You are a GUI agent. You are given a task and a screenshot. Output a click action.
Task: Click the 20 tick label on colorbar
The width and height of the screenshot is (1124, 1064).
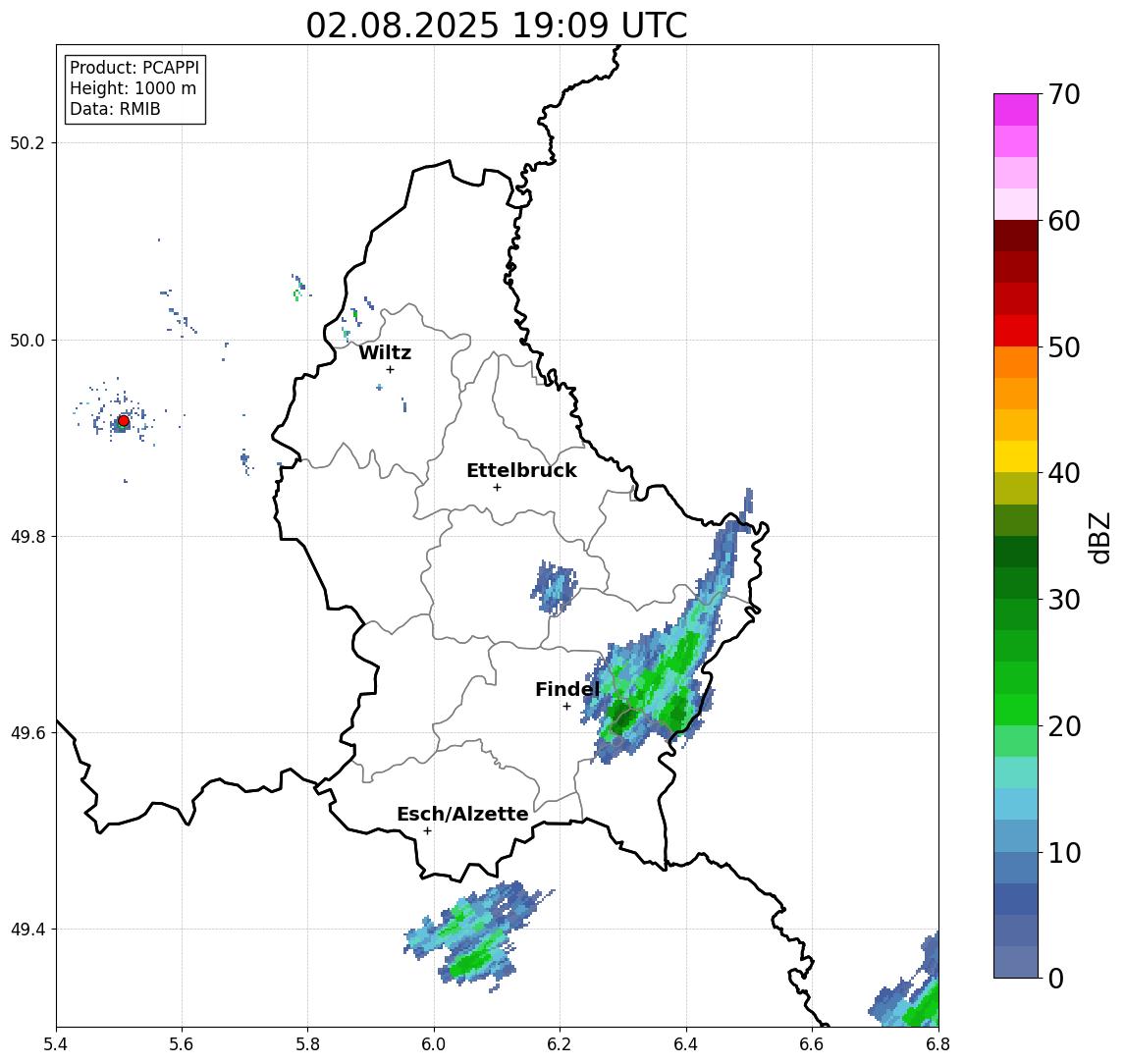[x=1064, y=726]
